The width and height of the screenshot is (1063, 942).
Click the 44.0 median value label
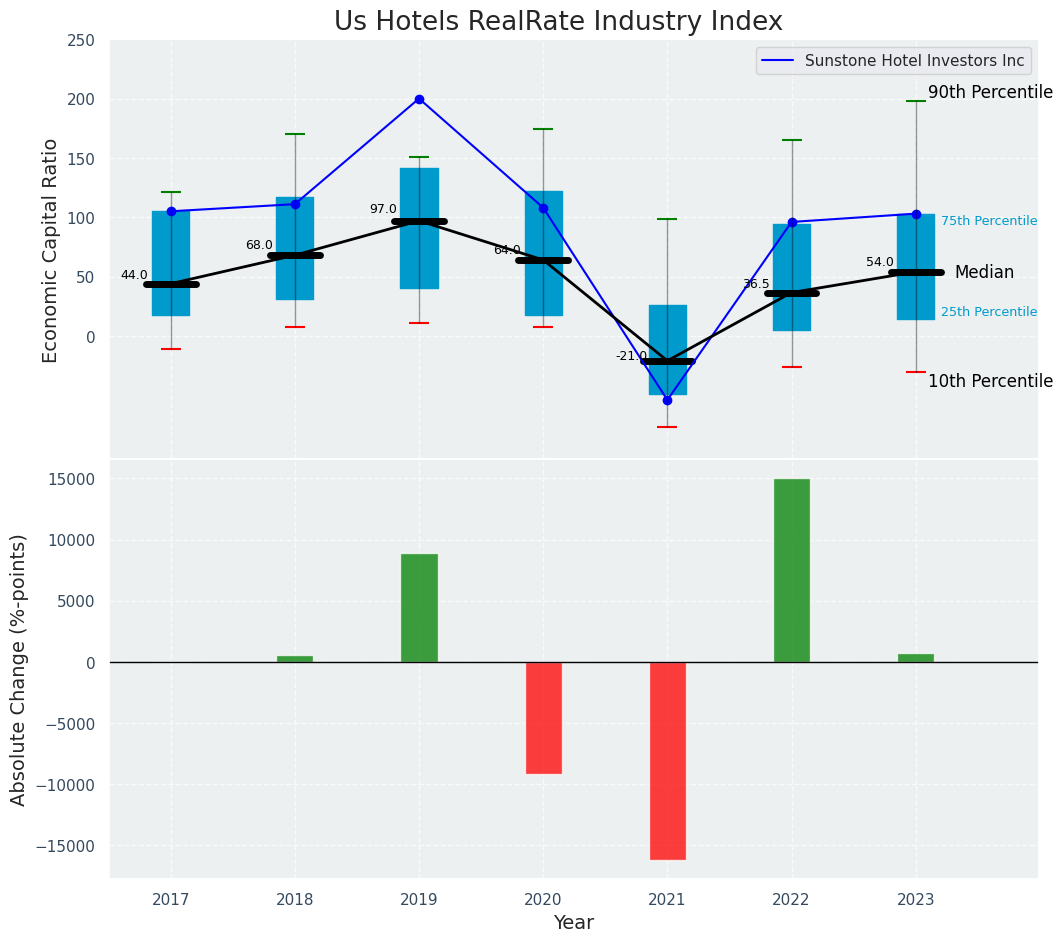(134, 275)
